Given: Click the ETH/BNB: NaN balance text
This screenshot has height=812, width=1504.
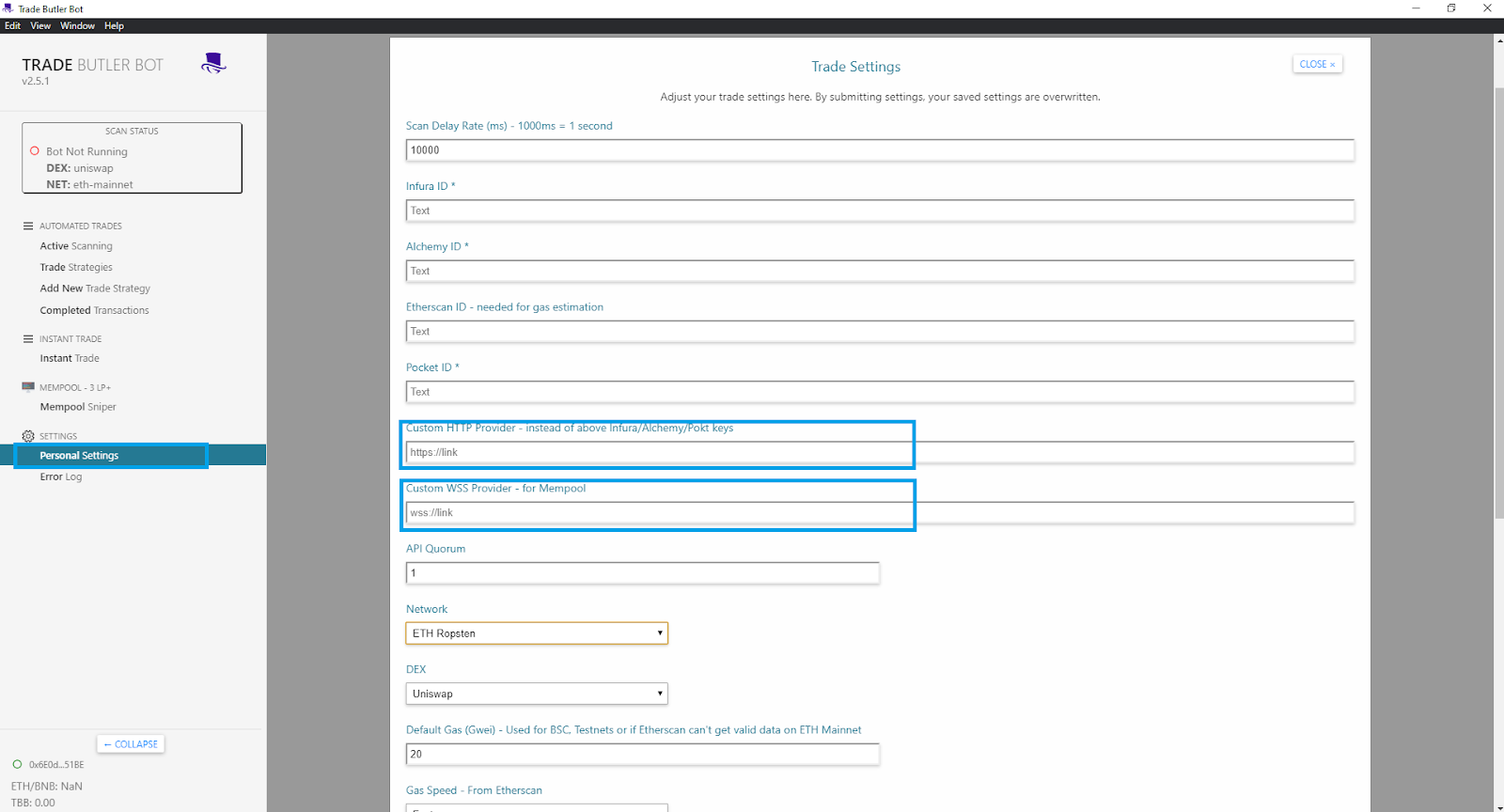Looking at the screenshot, I should [47, 786].
